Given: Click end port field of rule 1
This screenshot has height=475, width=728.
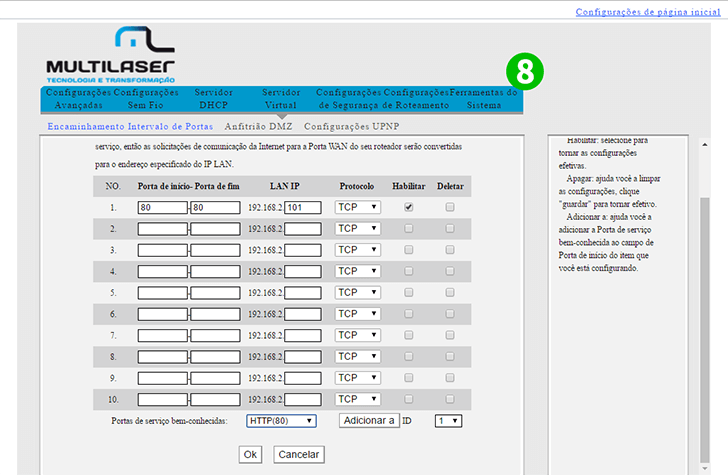Looking at the screenshot, I should [215, 208].
